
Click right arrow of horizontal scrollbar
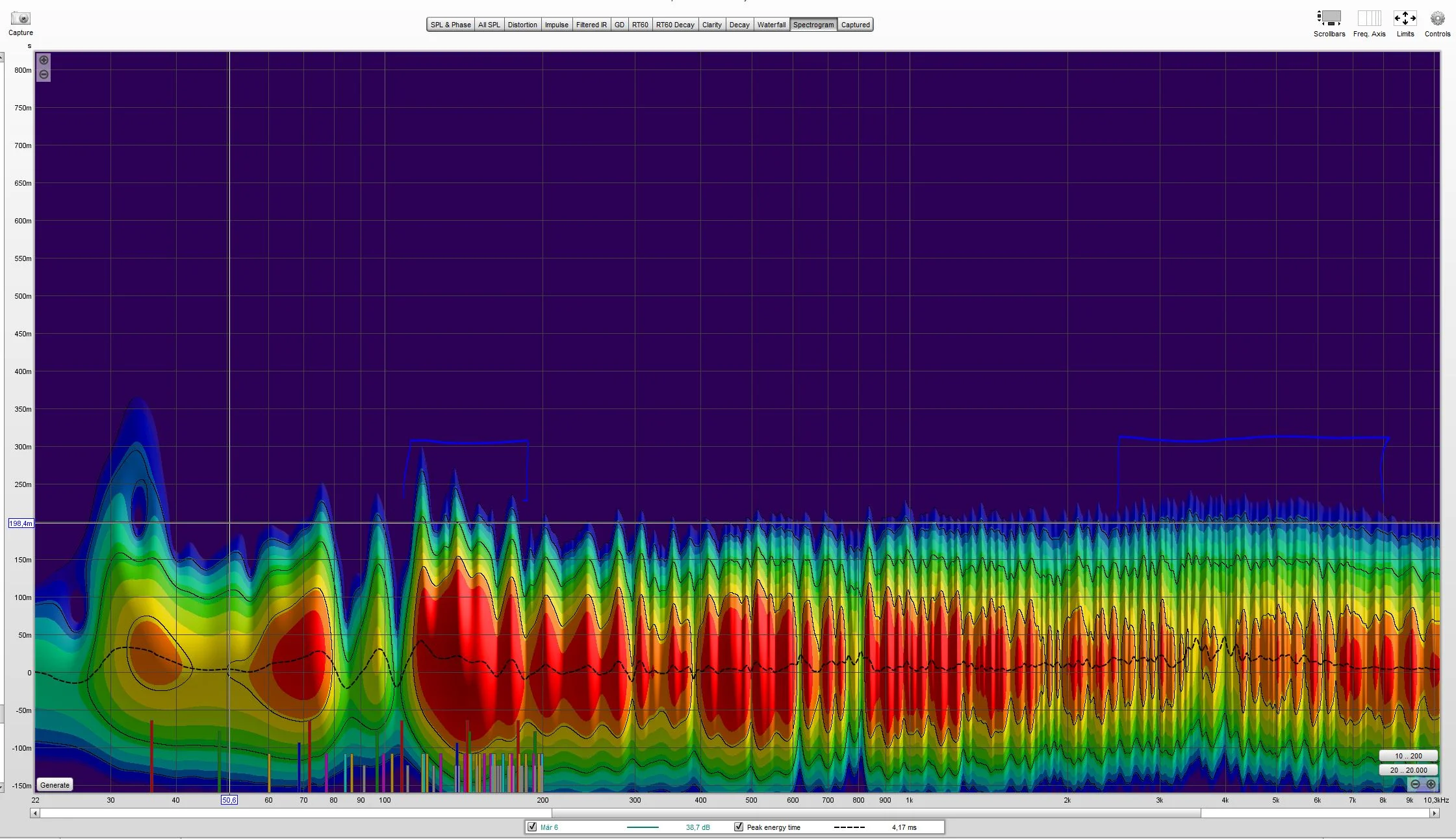1434,813
